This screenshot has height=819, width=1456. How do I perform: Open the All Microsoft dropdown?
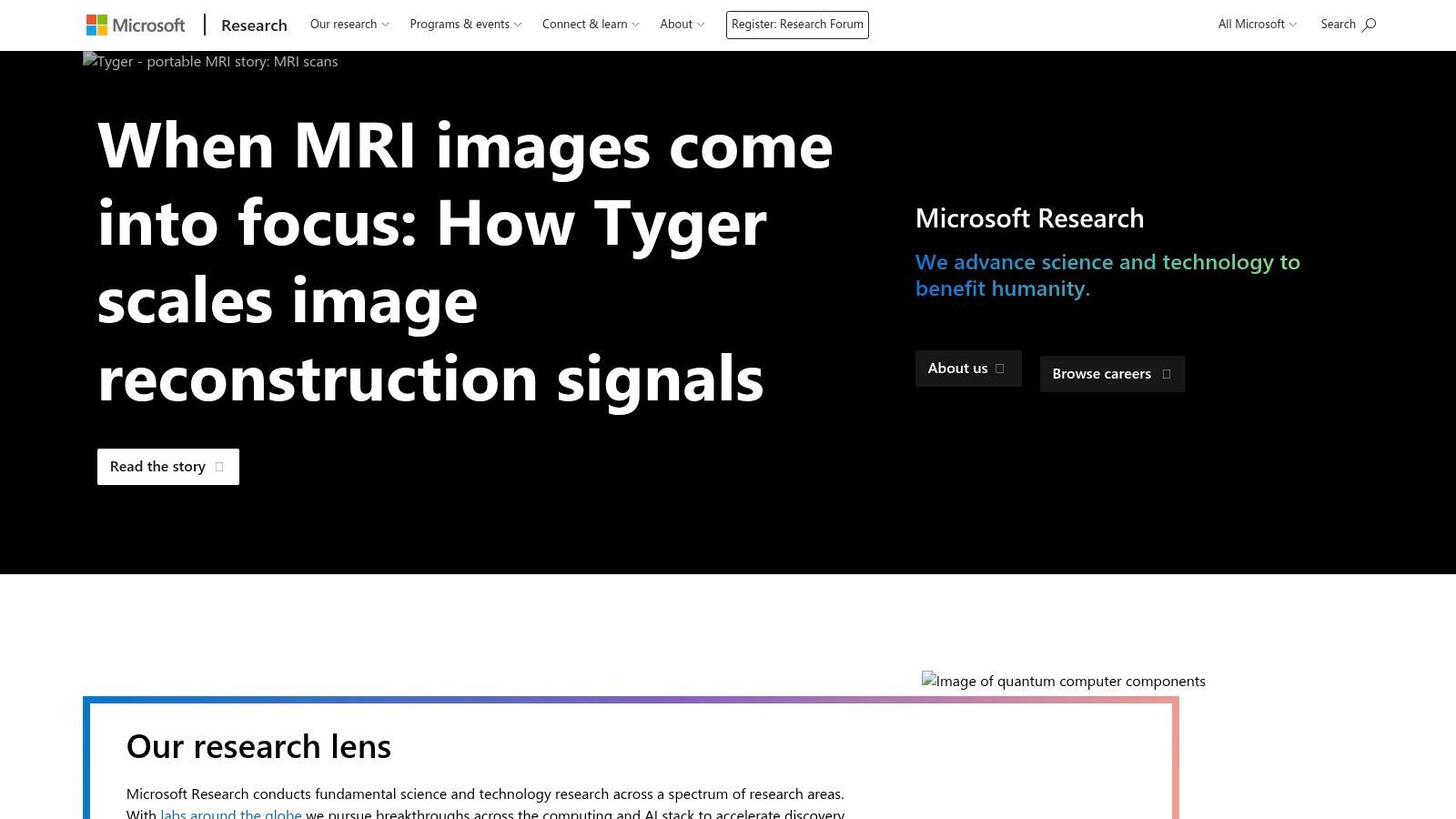pos(1258,25)
